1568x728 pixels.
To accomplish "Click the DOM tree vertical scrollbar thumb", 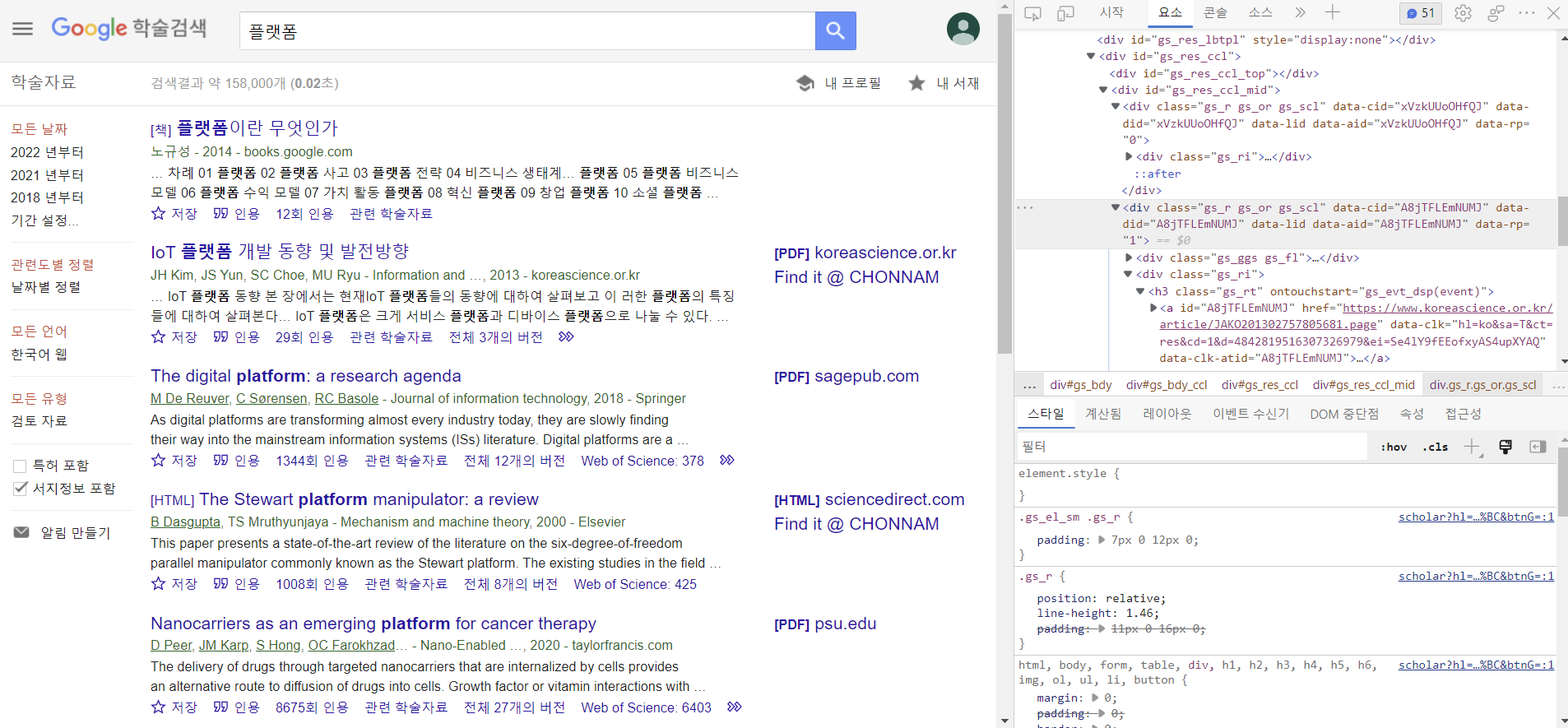I will (x=1562, y=221).
